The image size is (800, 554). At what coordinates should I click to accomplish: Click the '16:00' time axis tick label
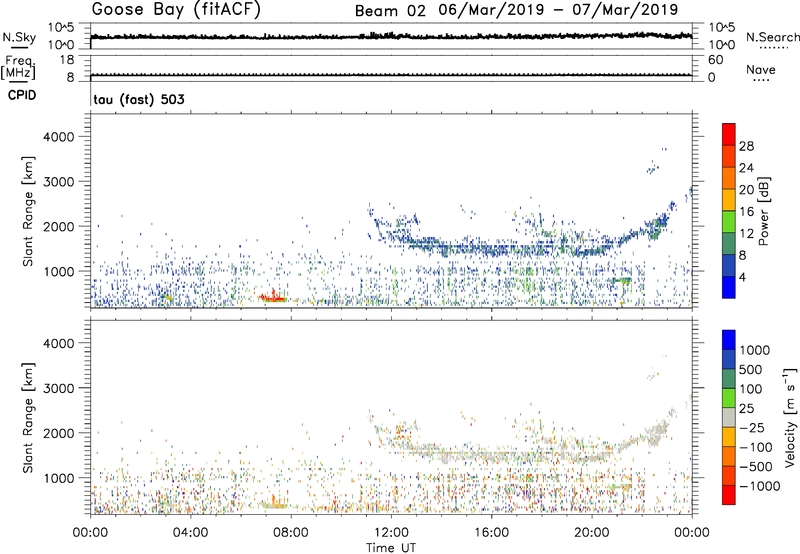492,533
